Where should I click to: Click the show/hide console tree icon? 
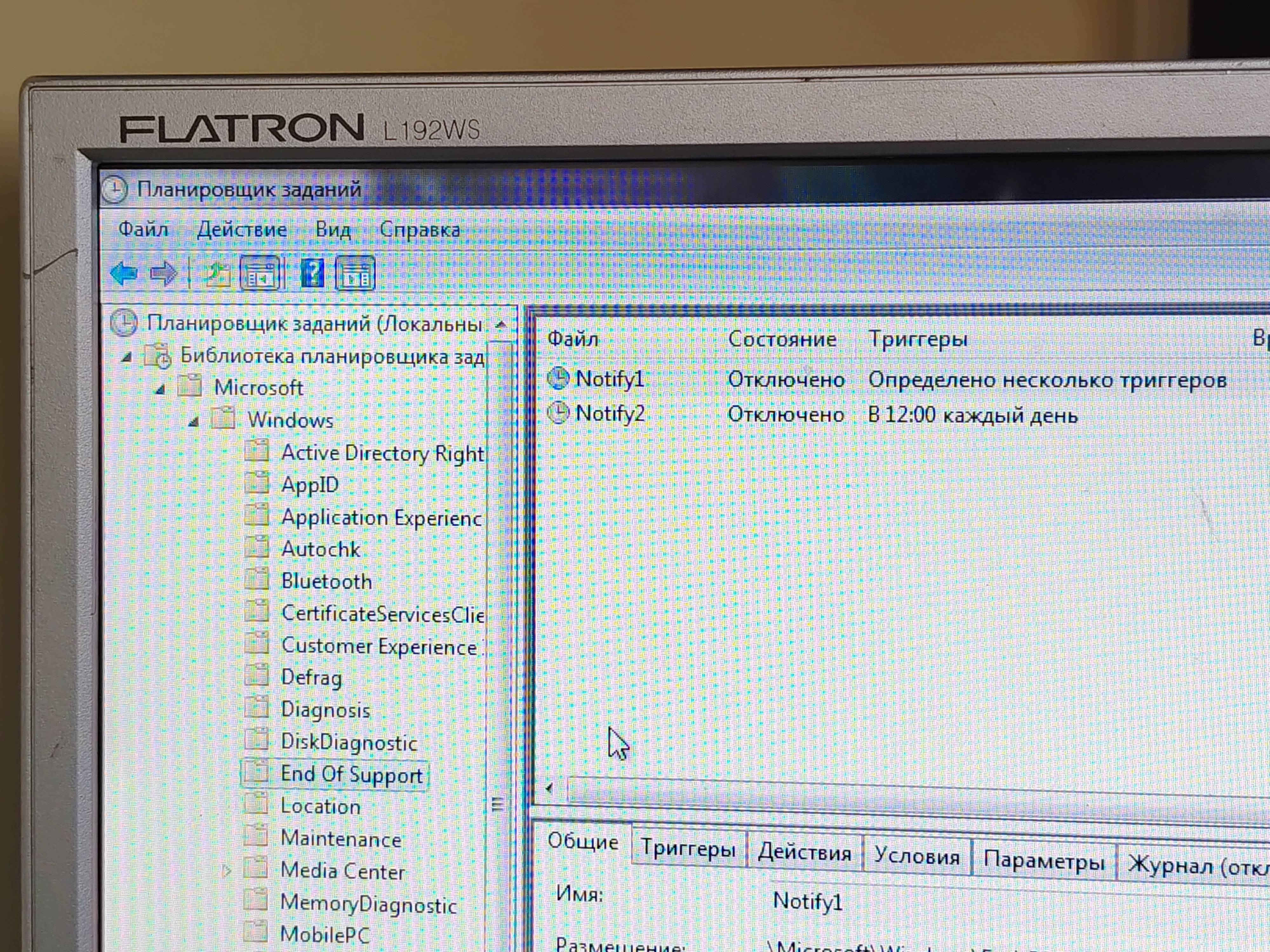coord(261,274)
